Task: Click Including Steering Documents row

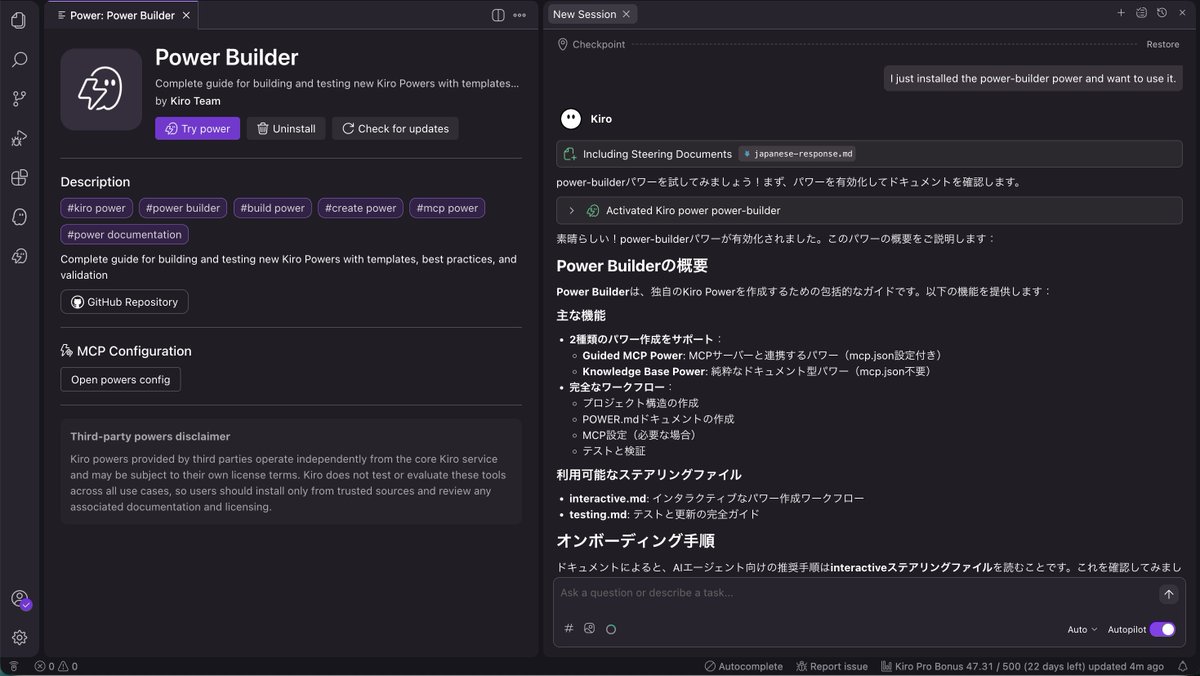Action: (x=869, y=154)
